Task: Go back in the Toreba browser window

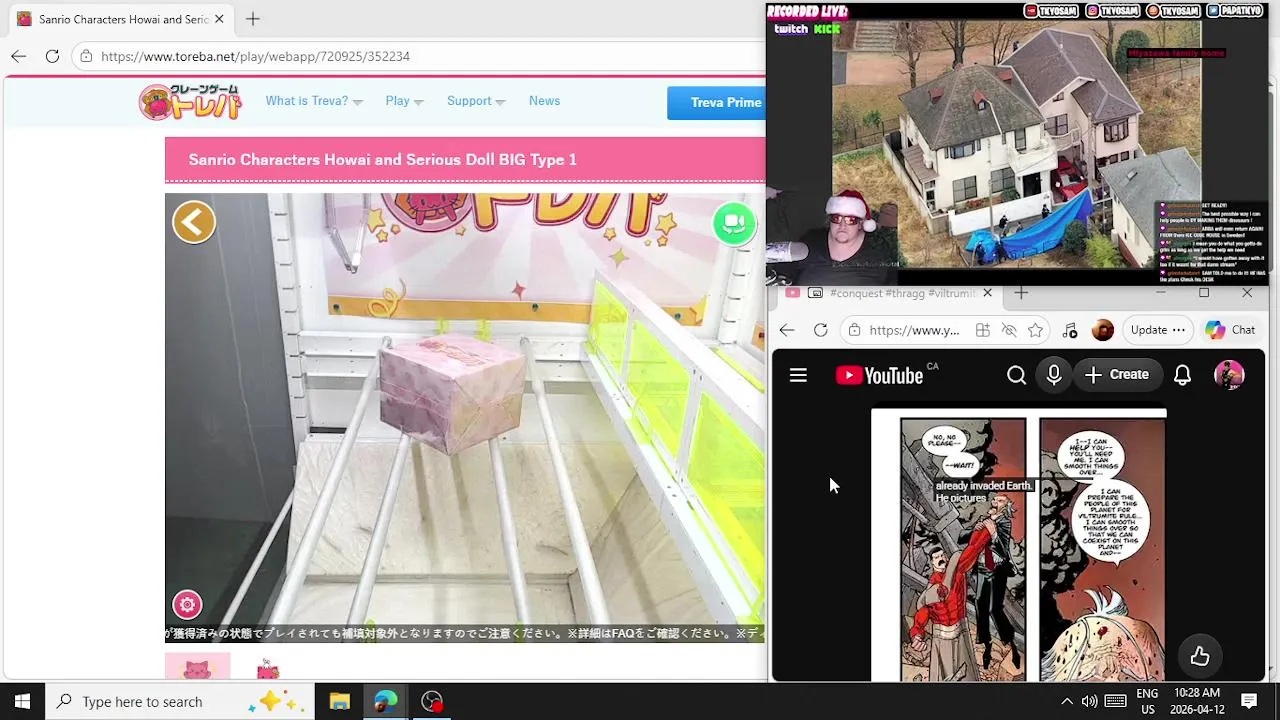Action: click(19, 56)
